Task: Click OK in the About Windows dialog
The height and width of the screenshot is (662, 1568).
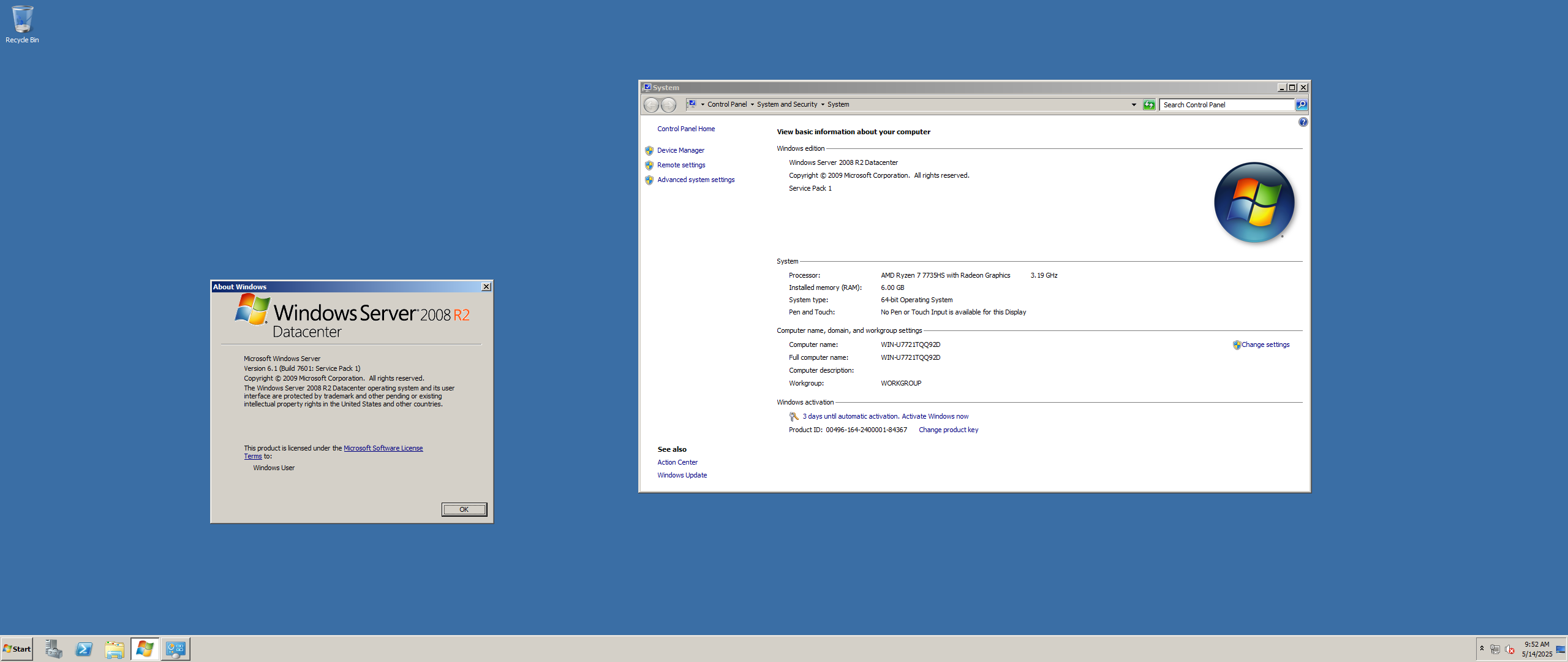Action: (x=464, y=509)
